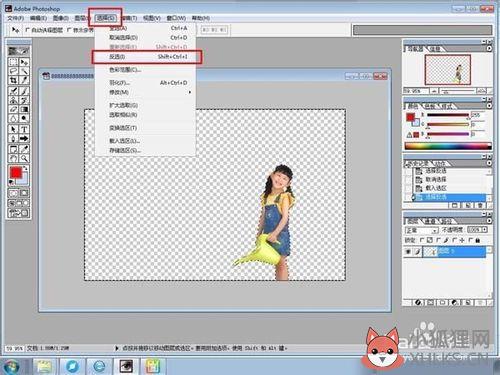Open Color panel options menu arrow
The height and width of the screenshot is (375, 500).
489,106
